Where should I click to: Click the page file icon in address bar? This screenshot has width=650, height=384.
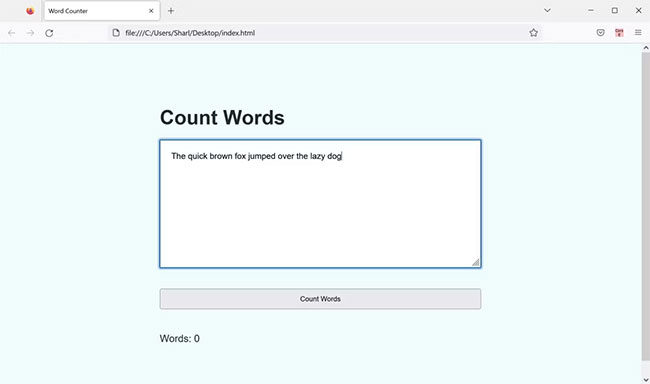click(x=116, y=33)
